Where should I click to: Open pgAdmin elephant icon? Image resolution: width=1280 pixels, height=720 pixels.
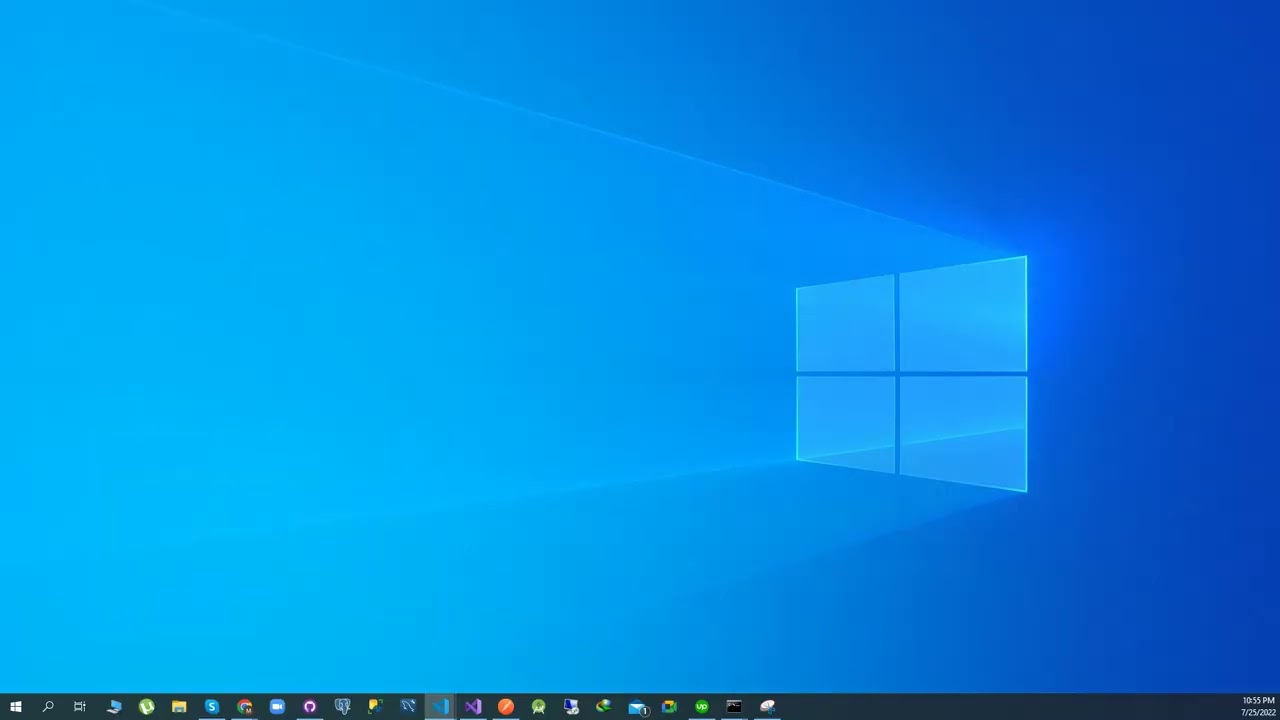click(343, 707)
